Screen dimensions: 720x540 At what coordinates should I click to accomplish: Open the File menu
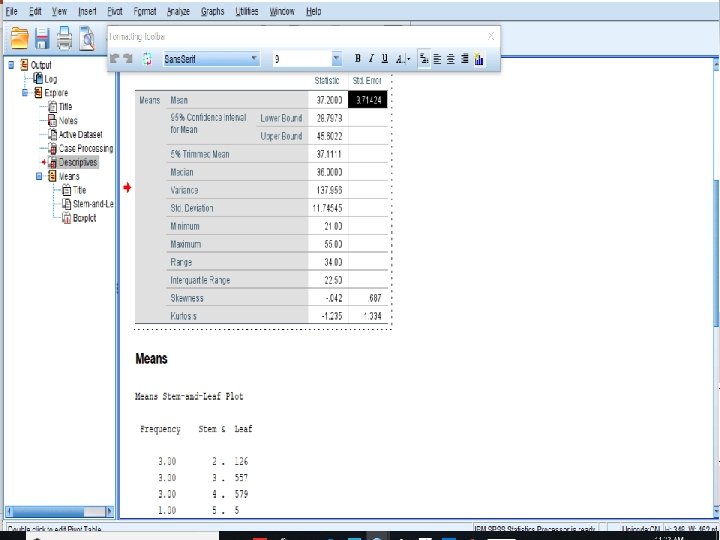(11, 11)
